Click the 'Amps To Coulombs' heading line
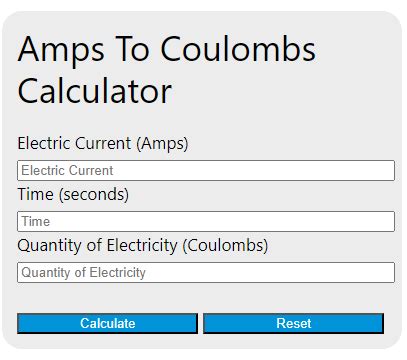This screenshot has width=407, height=360. coord(167,49)
